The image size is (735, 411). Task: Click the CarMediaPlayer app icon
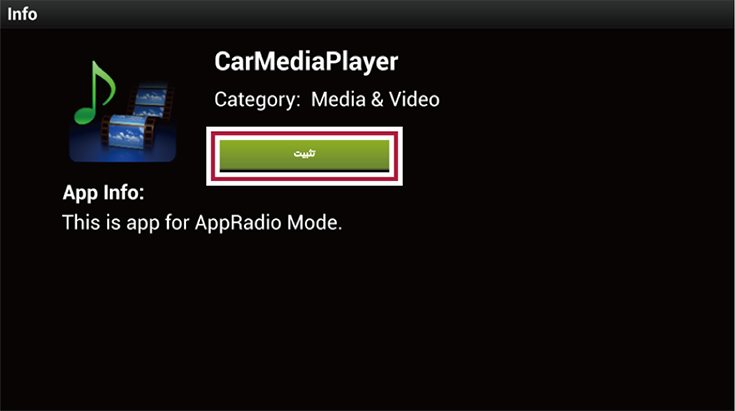point(123,111)
